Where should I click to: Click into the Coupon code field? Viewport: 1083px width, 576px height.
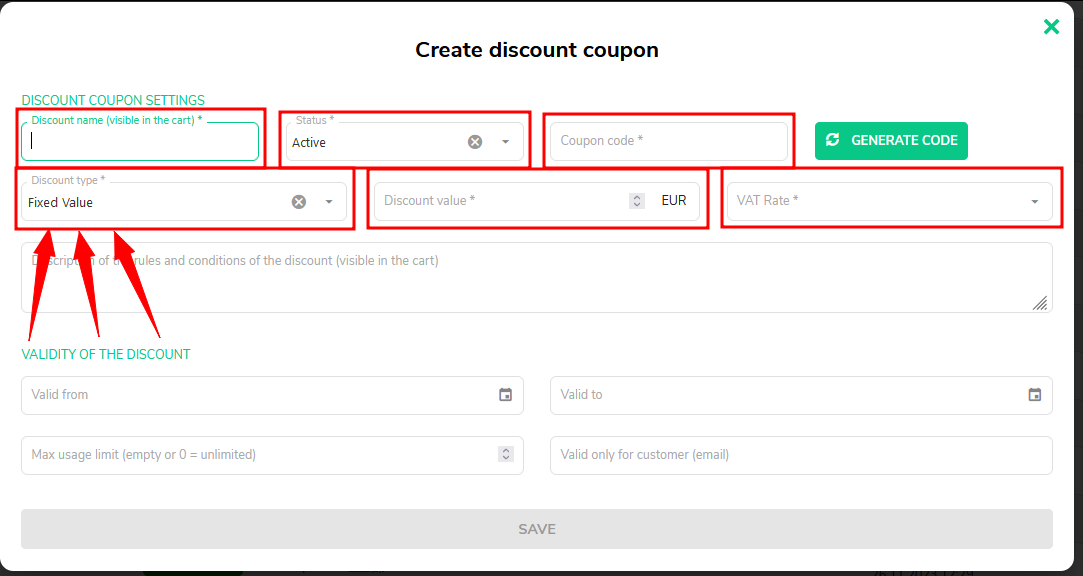click(669, 141)
